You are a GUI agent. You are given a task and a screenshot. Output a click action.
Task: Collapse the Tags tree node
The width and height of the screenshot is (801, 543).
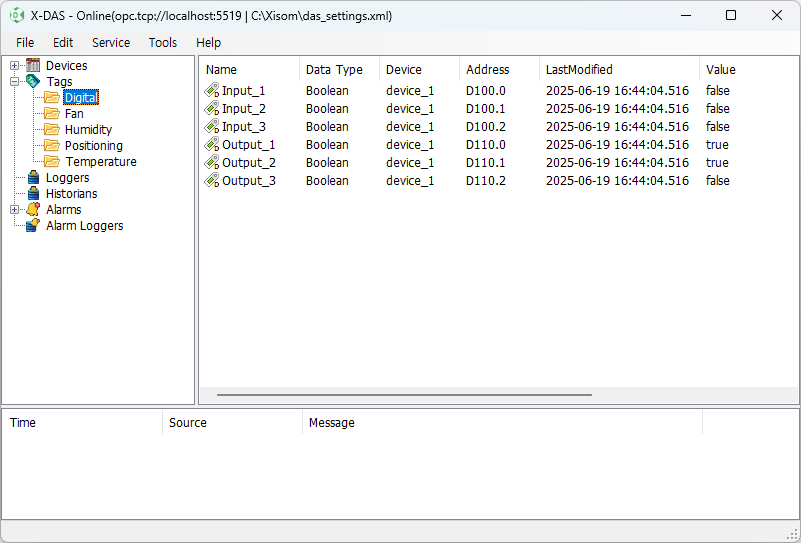[x=15, y=82]
